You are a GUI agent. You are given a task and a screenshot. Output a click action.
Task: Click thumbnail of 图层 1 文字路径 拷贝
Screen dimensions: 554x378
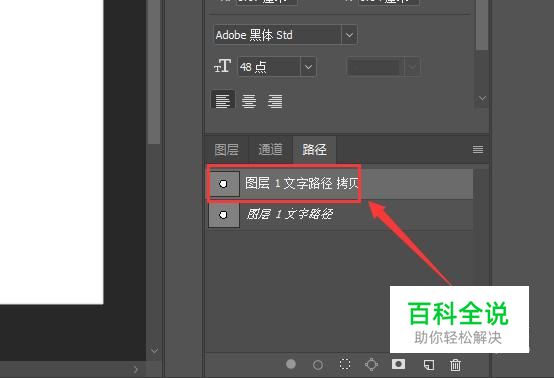click(x=224, y=184)
